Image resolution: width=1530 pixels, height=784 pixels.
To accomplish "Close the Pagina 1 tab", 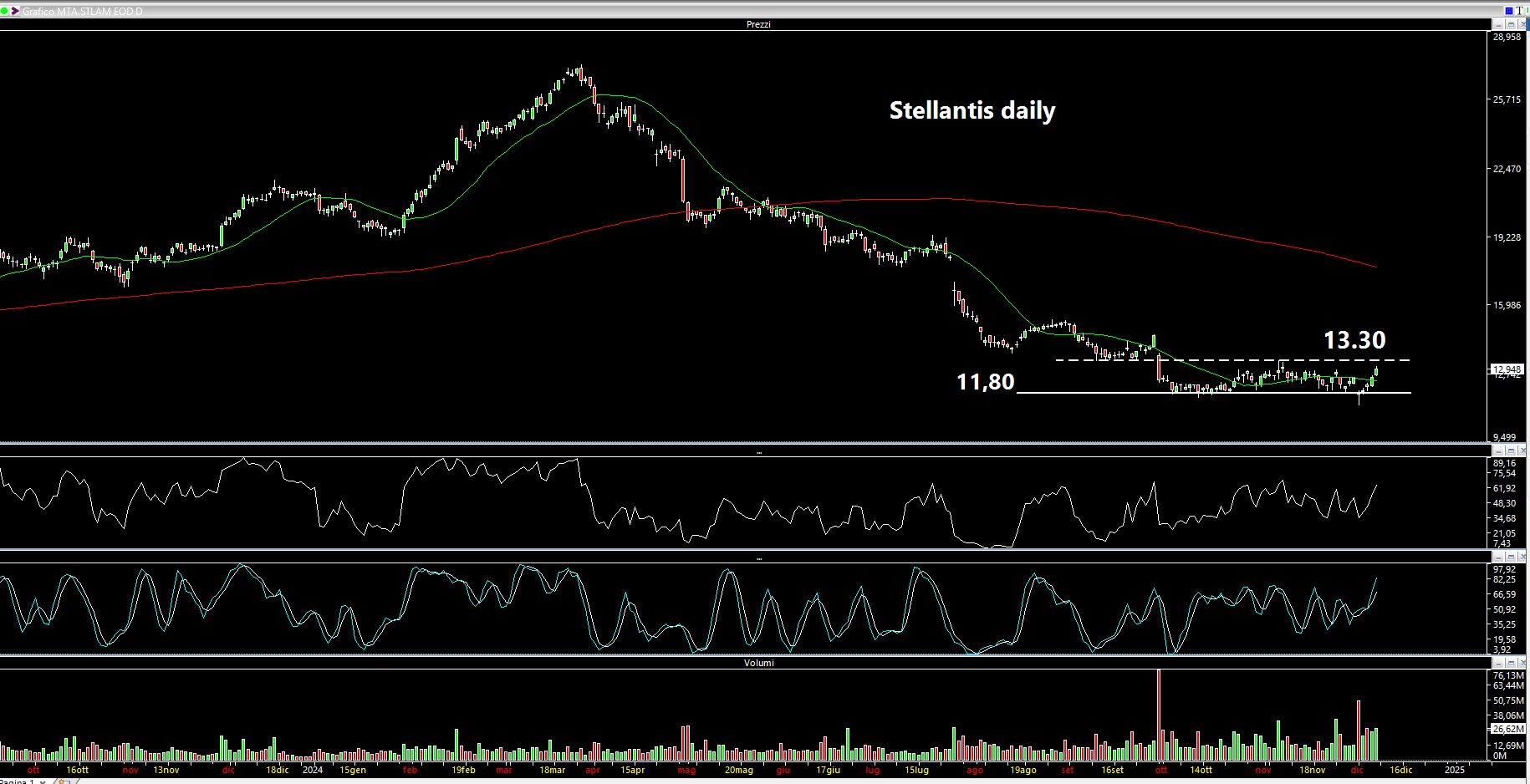I will point(43,781).
